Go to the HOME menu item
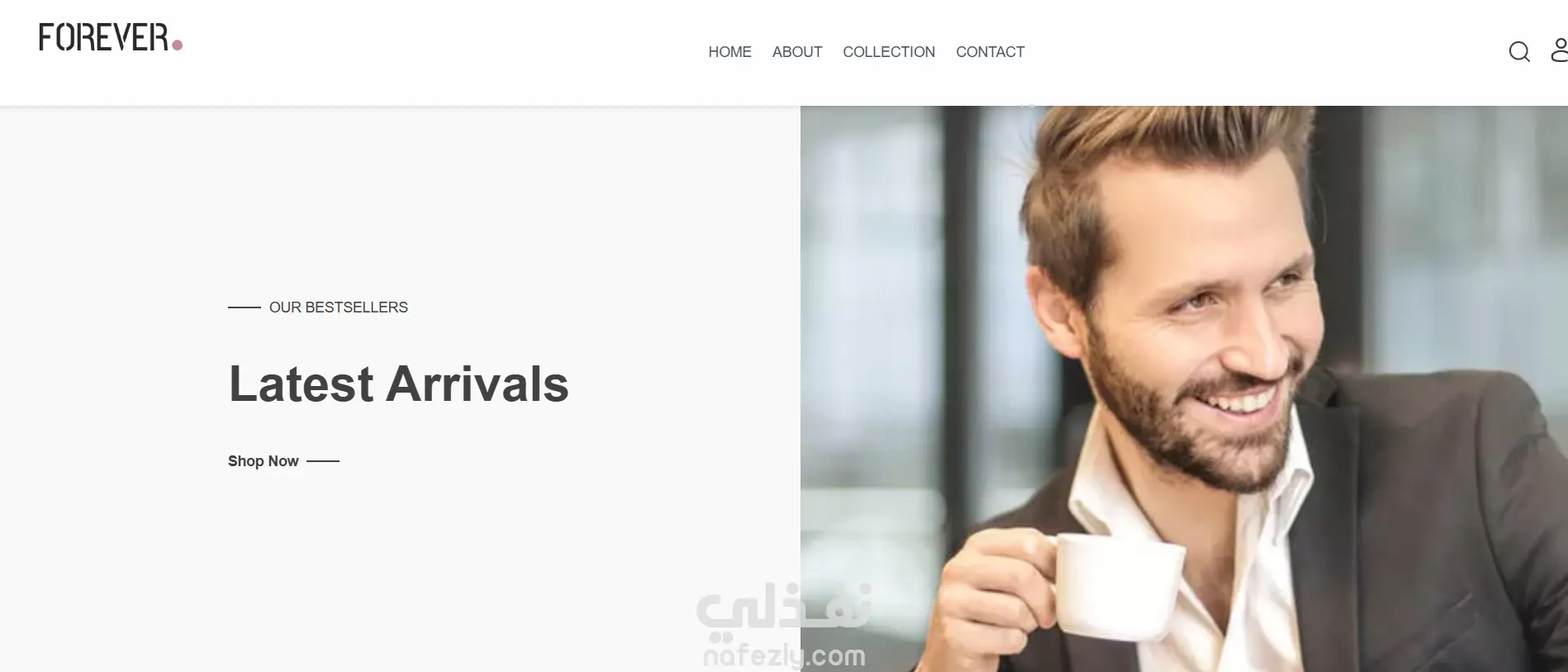Viewport: 1568px width, 672px height. click(x=729, y=52)
